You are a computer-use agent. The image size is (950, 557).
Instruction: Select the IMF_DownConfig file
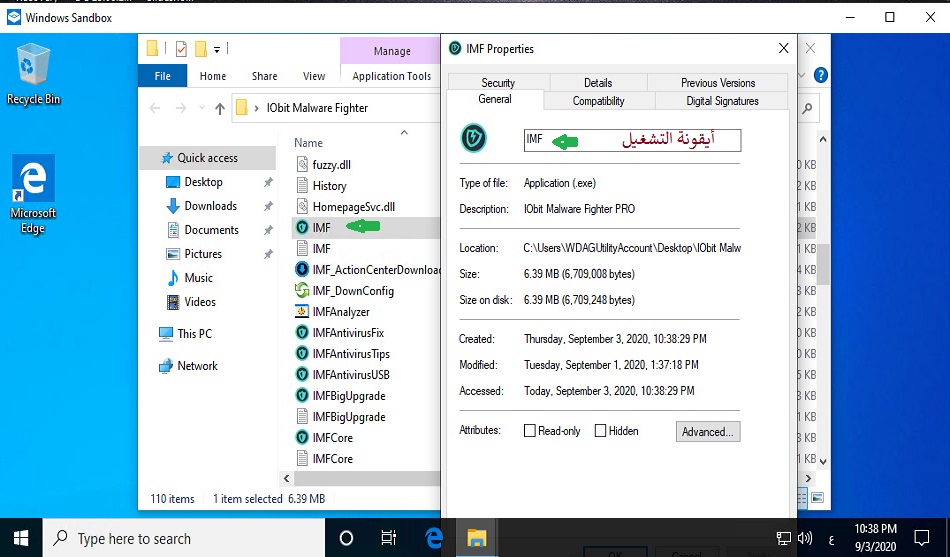tap(353, 291)
